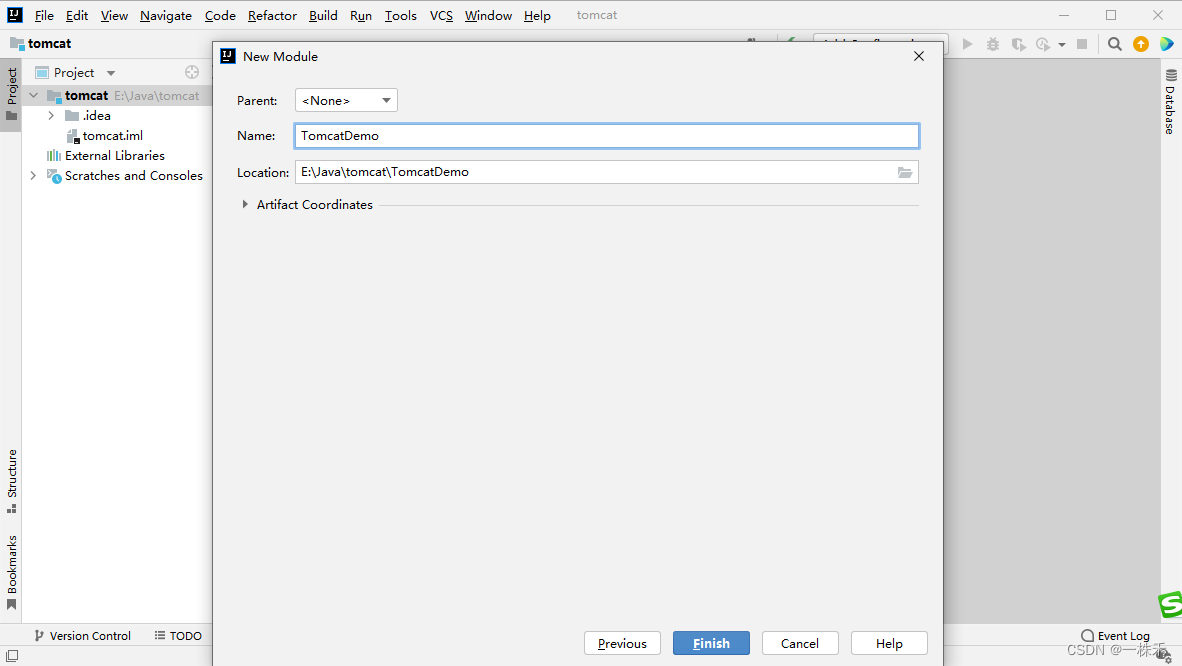Expand Artifact Coordinates section
1182x666 pixels.
245,204
